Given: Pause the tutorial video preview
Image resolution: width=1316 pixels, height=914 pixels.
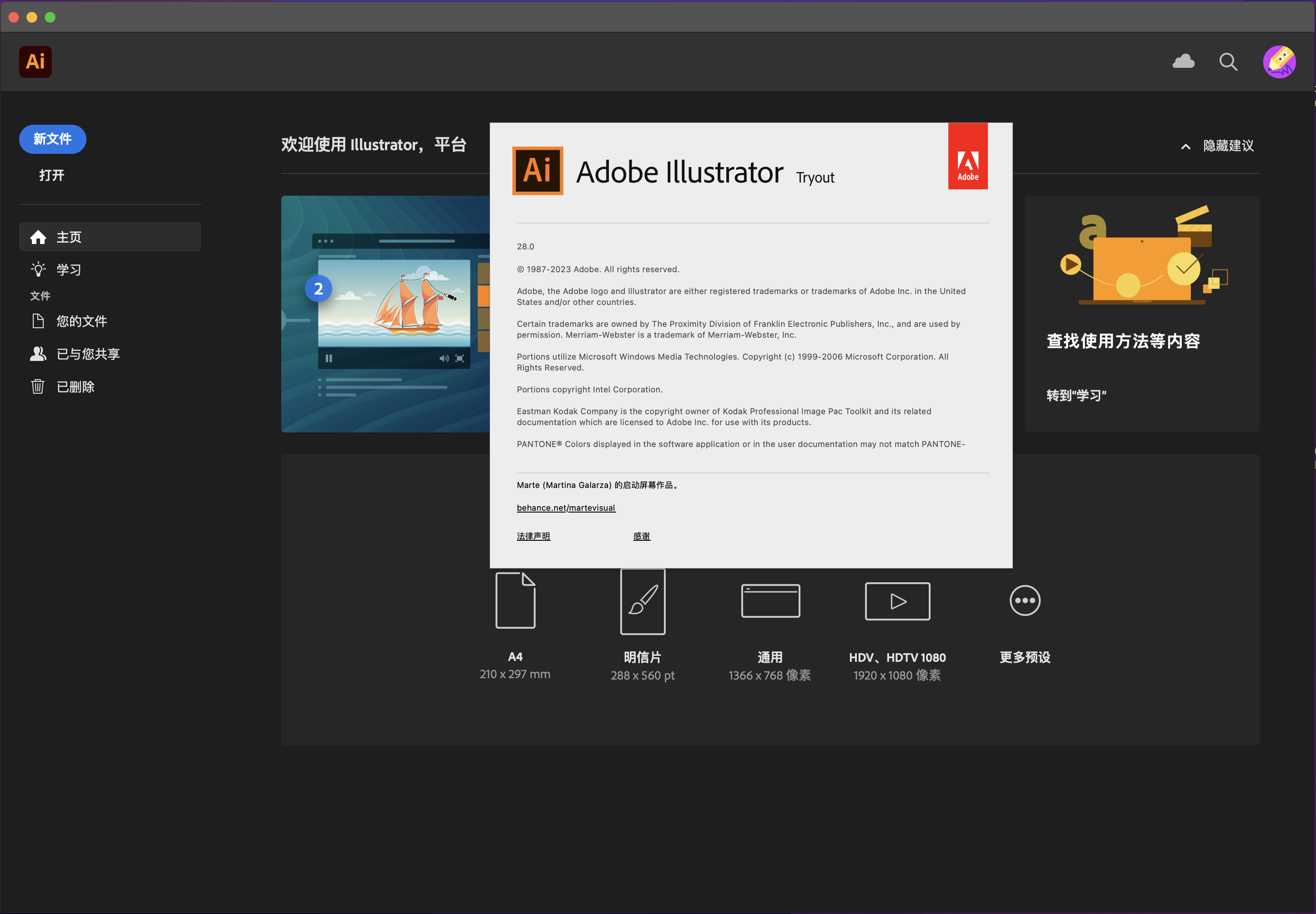Looking at the screenshot, I should (329, 359).
